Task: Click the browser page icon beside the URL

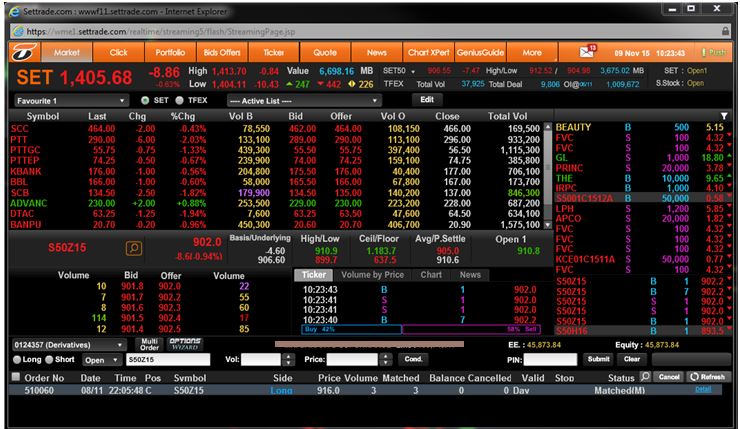Action: pos(18,31)
